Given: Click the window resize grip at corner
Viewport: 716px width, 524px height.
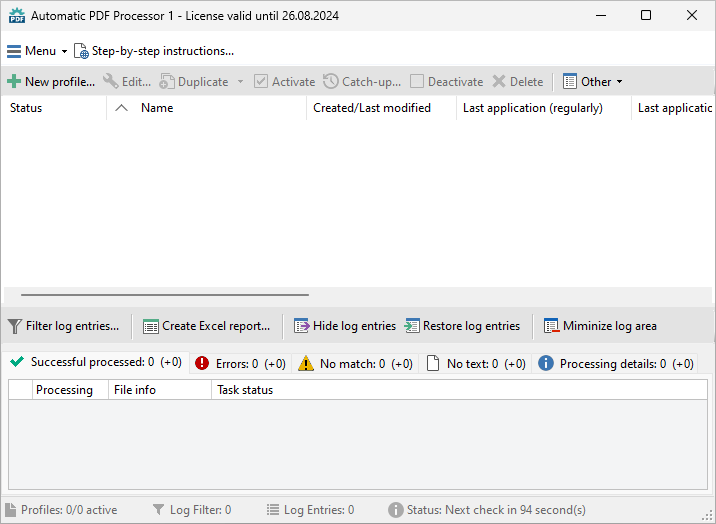Looking at the screenshot, I should (x=707, y=516).
